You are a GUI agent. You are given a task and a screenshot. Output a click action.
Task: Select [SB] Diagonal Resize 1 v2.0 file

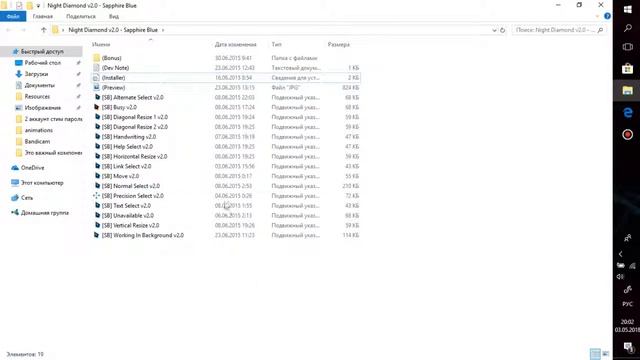[135, 117]
